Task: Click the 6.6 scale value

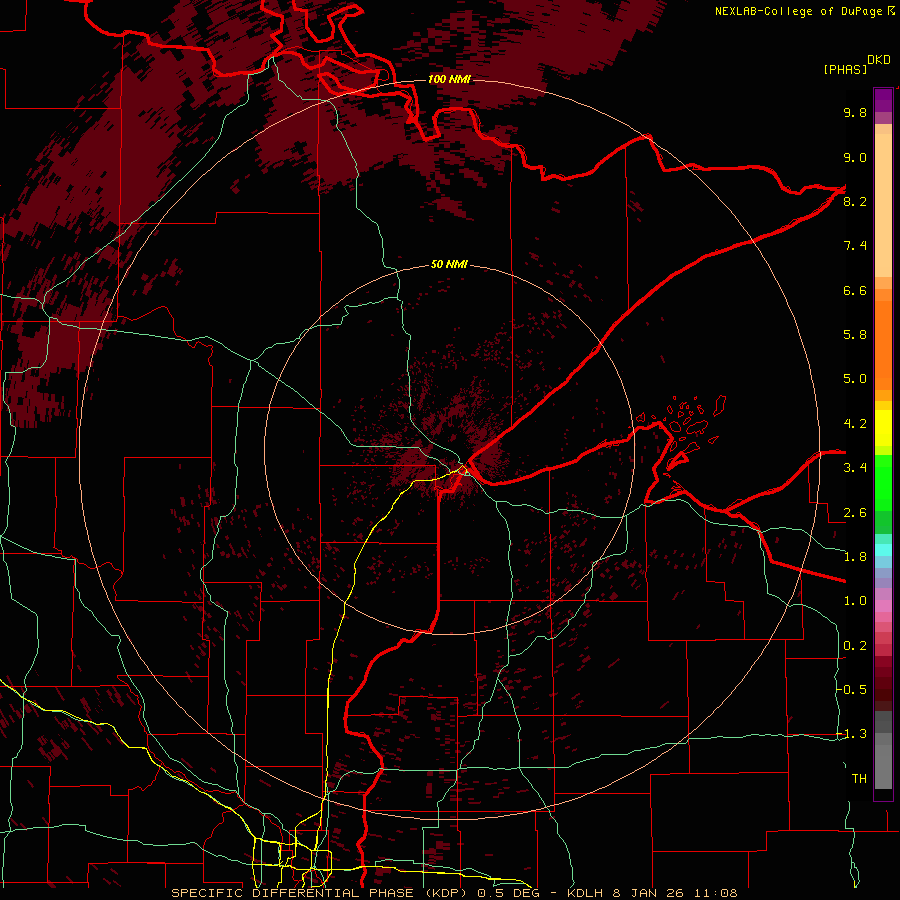Action: pos(855,290)
